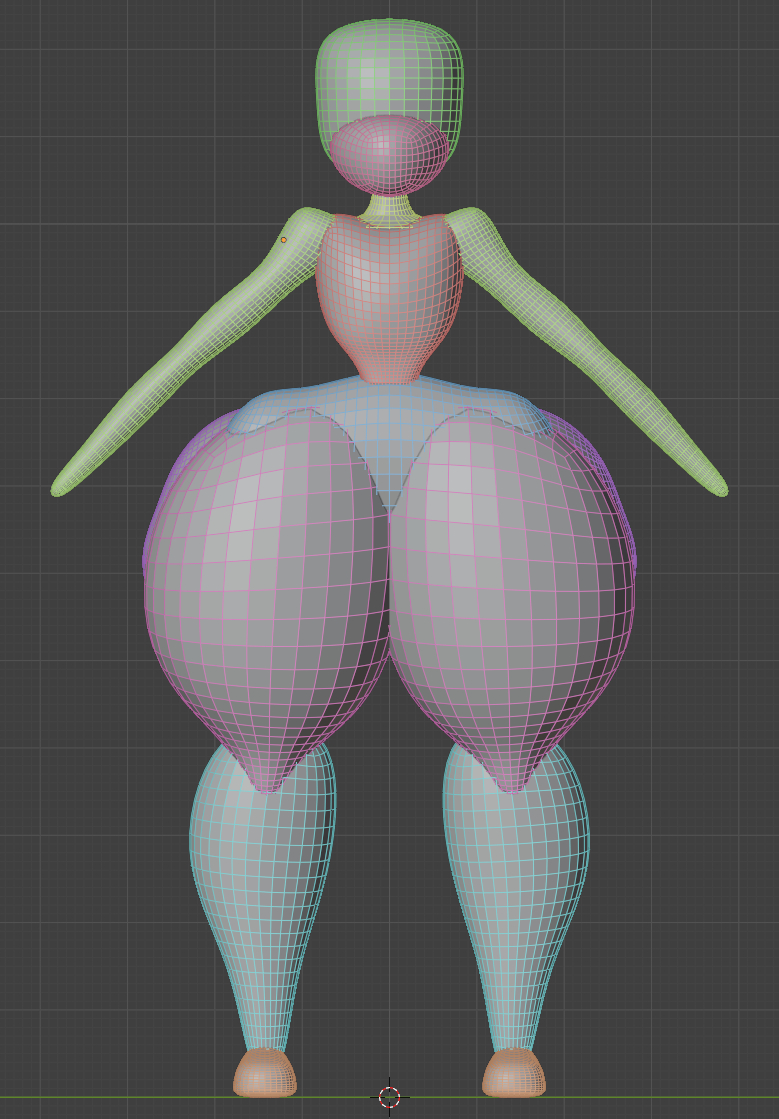Select the large pink mesh on the left
Viewport: 779px width, 1119px height.
265,590
